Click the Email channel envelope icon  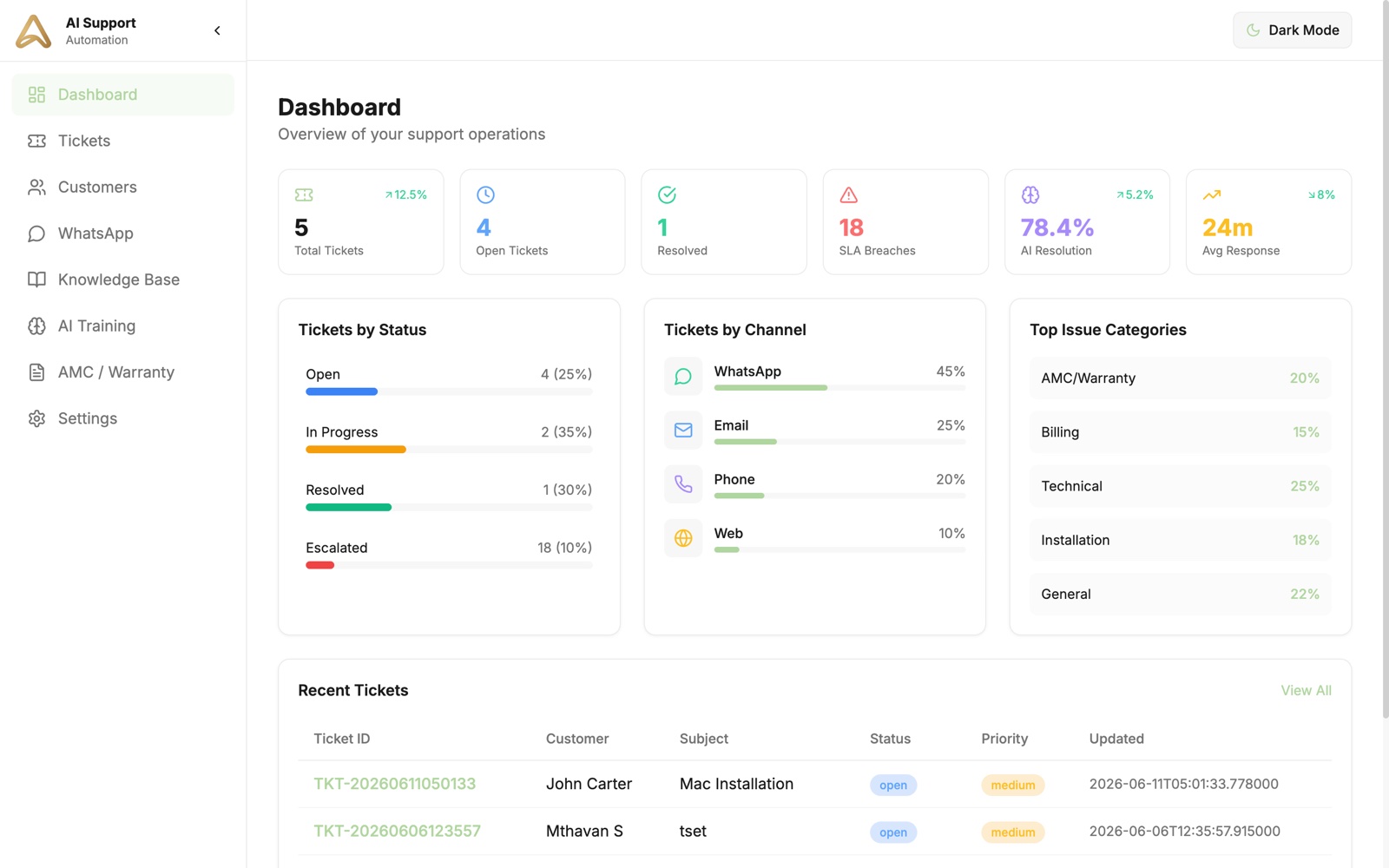pos(683,431)
